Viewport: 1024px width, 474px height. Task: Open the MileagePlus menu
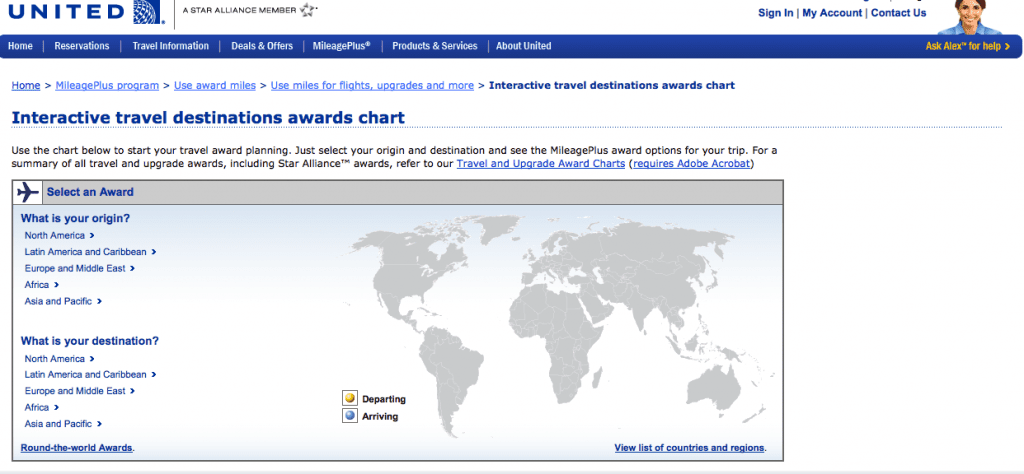tap(341, 46)
